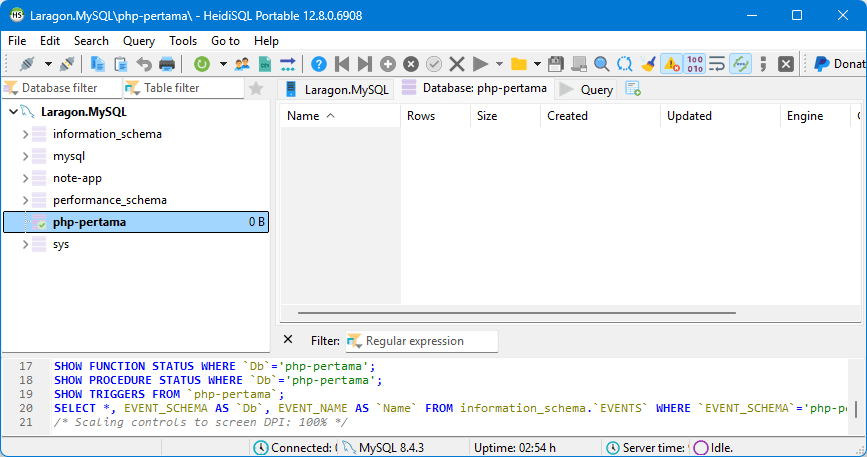Click the blue Help question mark icon
Viewport: 867px width, 457px height.
(318, 64)
